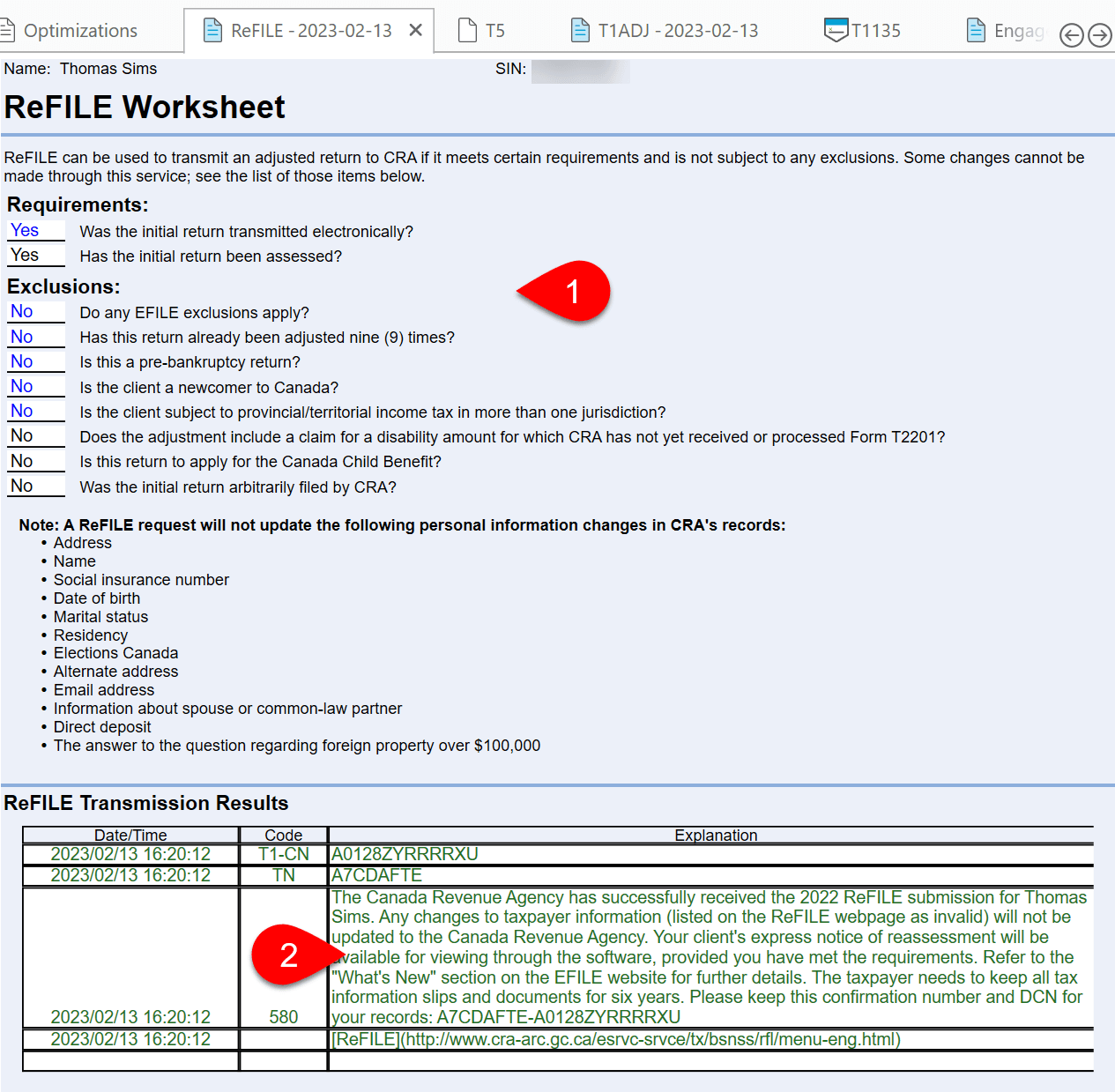Click the T1135 tab's form icon

[x=836, y=30]
